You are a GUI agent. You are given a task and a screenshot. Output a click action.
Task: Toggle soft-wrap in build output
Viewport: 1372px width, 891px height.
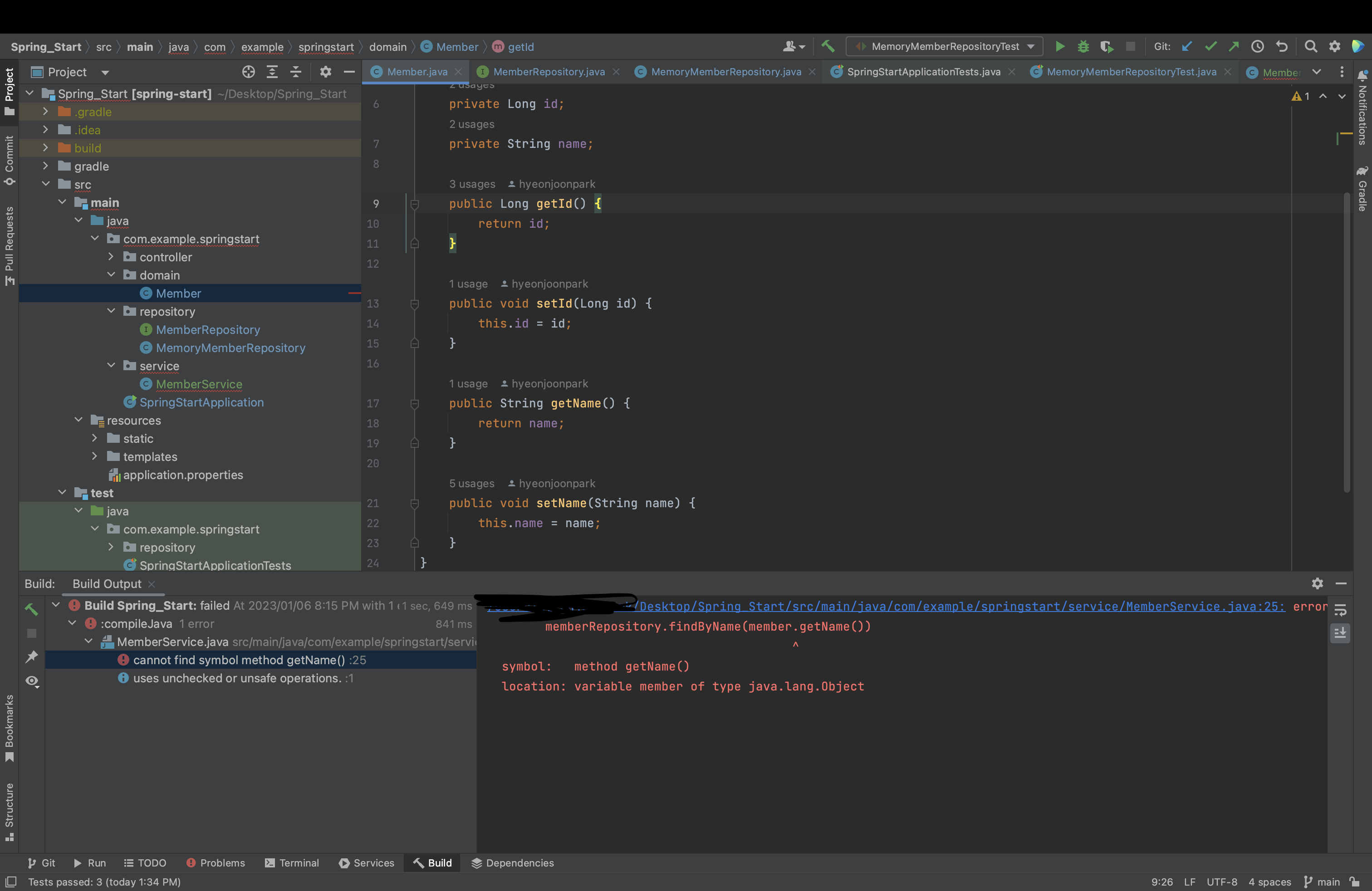click(x=1340, y=610)
